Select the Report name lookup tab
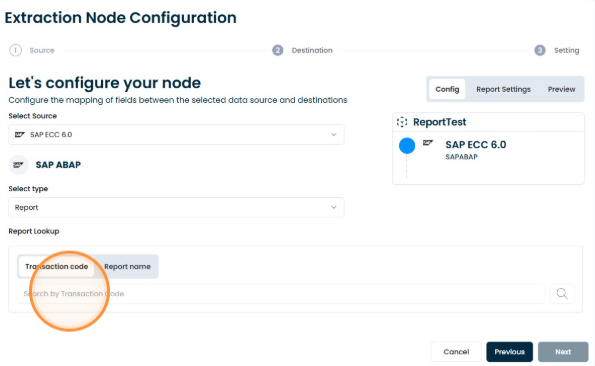Image resolution: width=595 pixels, height=366 pixels. [x=127, y=267]
